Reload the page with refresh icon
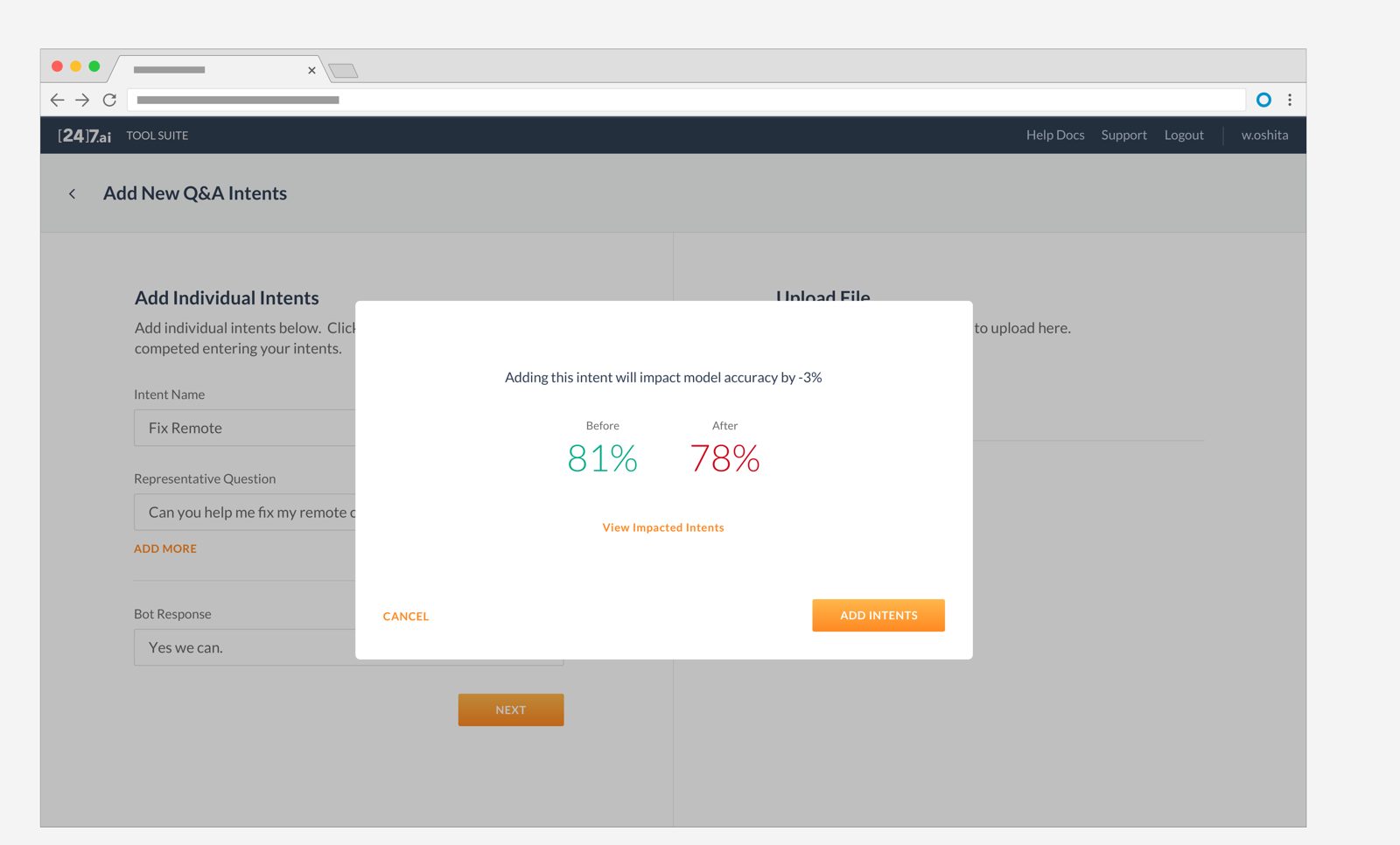This screenshot has width=1400, height=845. (x=109, y=100)
